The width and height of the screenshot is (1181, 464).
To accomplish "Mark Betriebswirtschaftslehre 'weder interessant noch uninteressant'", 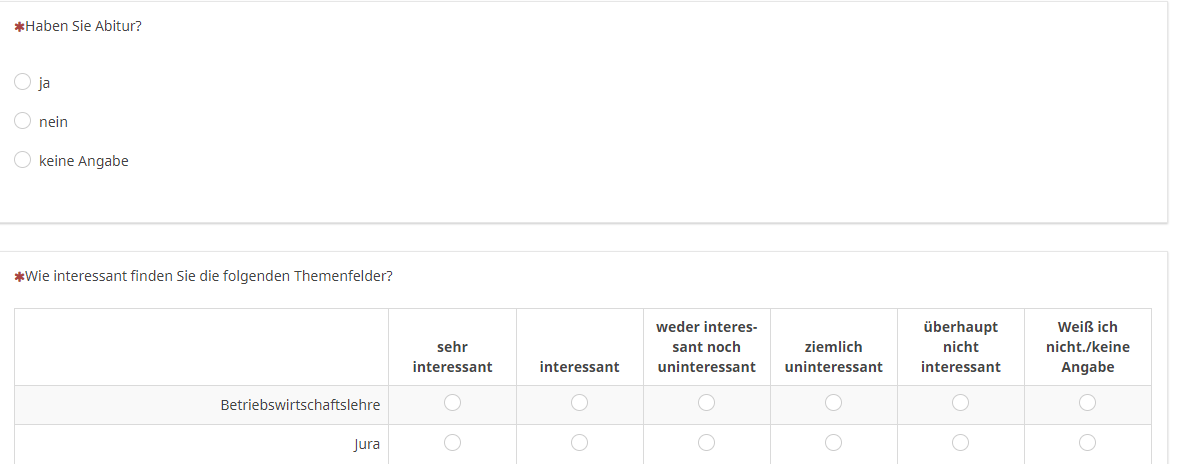I will pyautogui.click(x=706, y=403).
